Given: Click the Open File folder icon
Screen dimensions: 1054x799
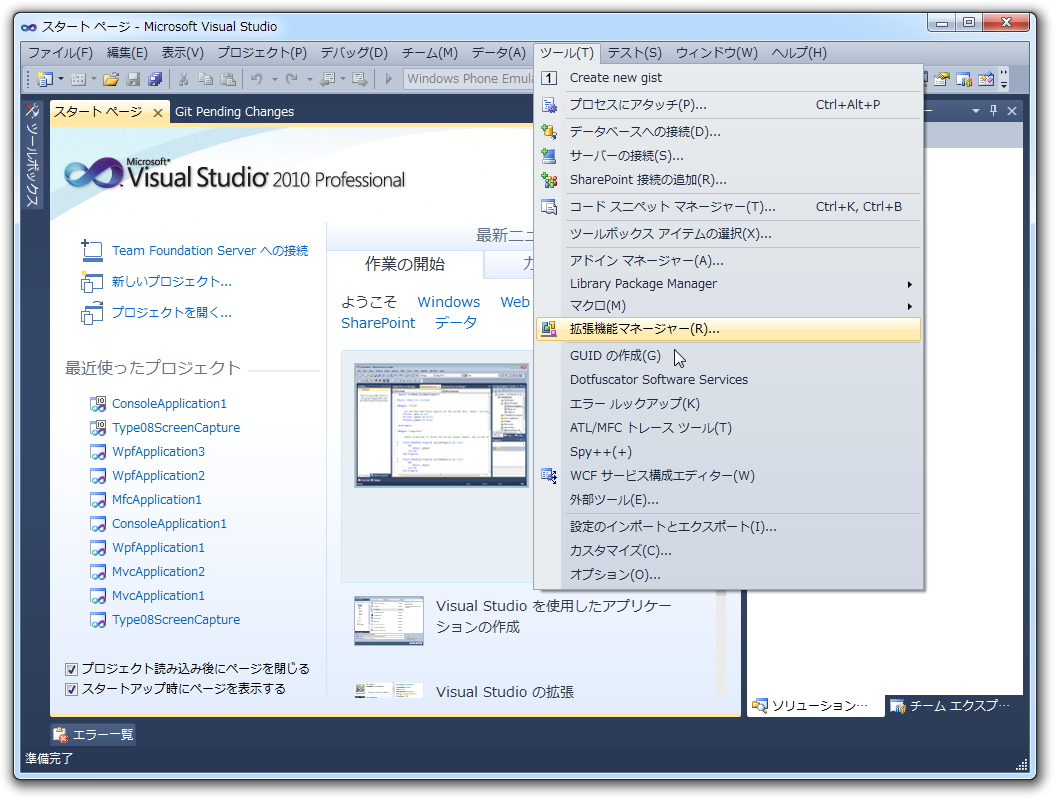Looking at the screenshot, I should coord(111,79).
